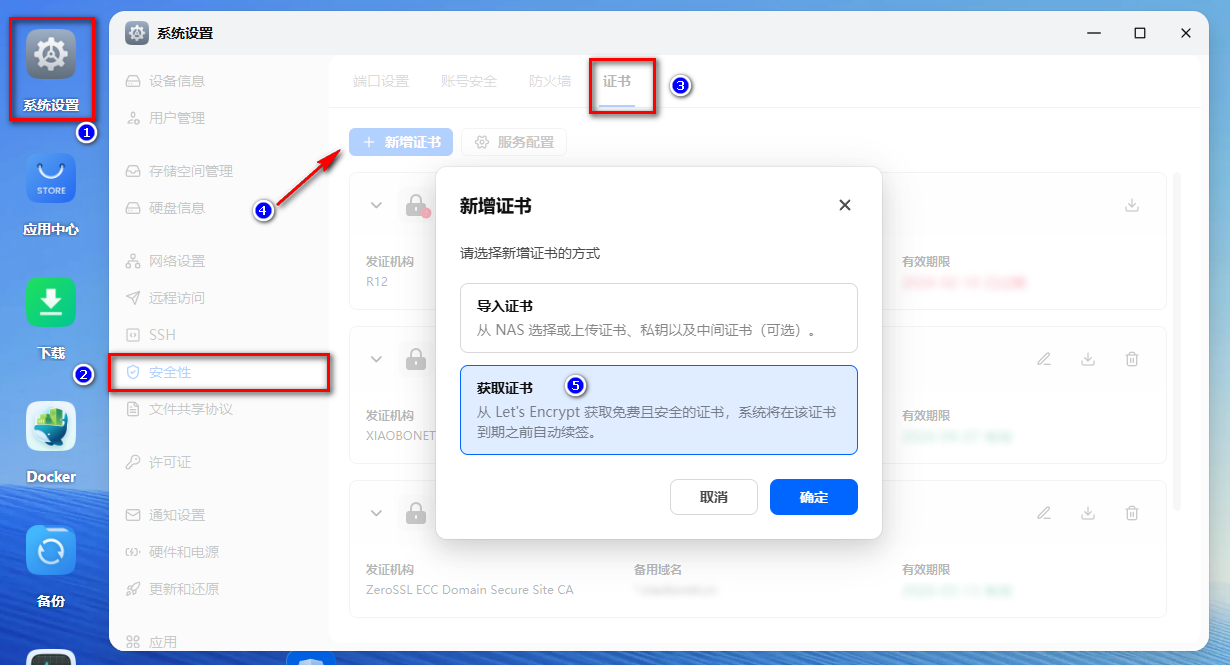Switch to the 防火墙 tab
Image resolution: width=1230 pixels, height=665 pixels.
click(550, 81)
